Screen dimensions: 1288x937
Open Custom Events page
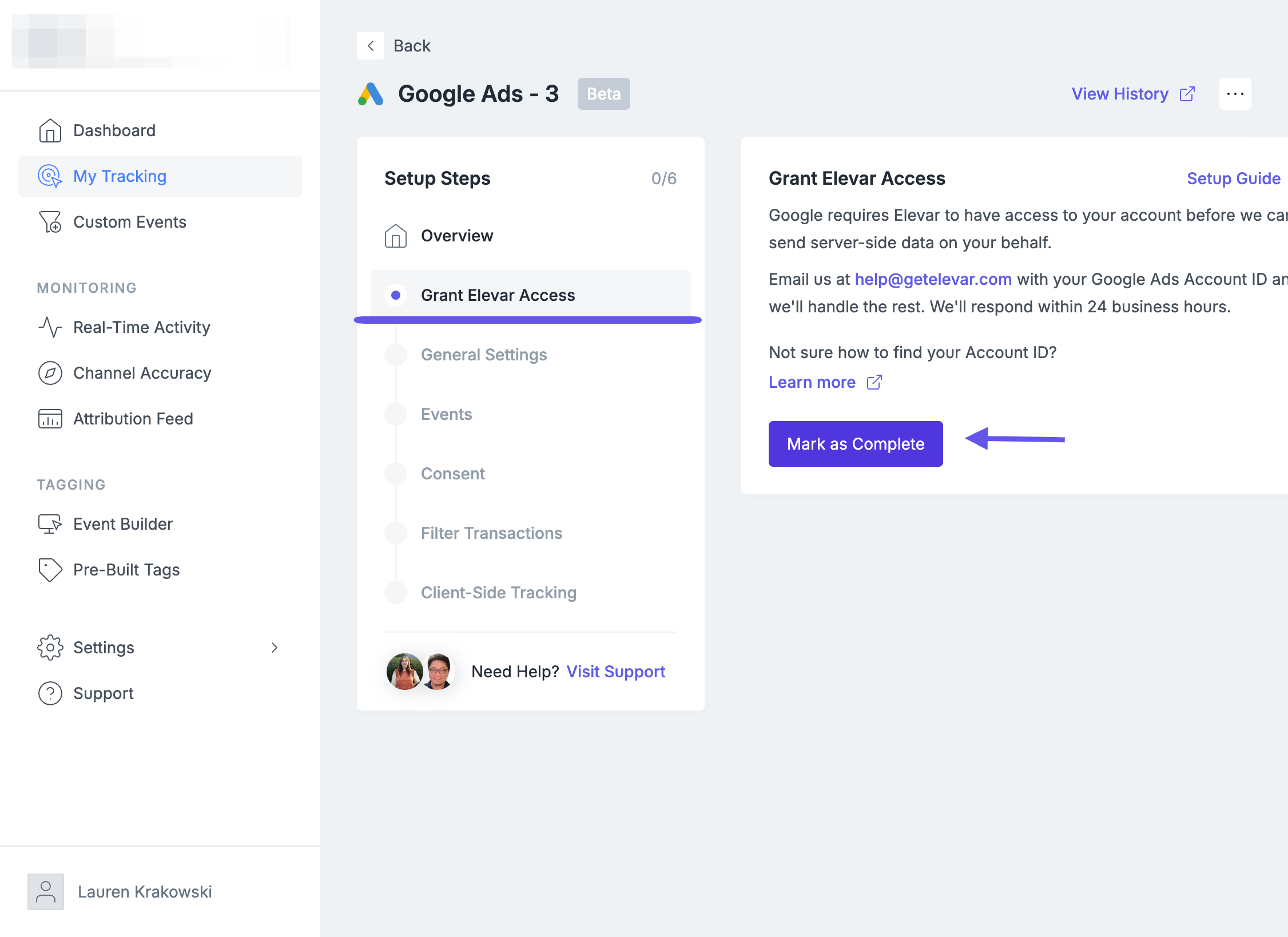point(160,222)
